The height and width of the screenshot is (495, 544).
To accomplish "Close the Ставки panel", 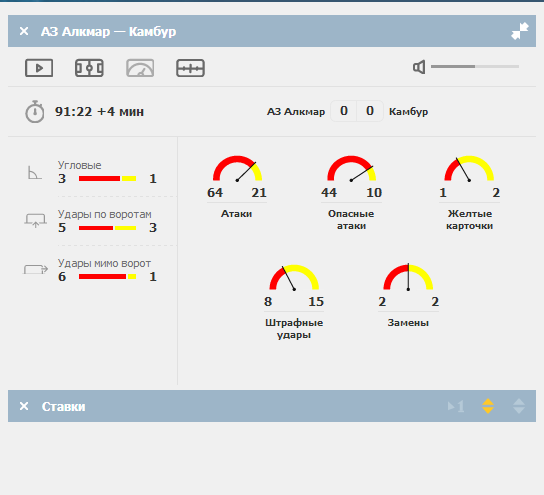I will coord(24,406).
